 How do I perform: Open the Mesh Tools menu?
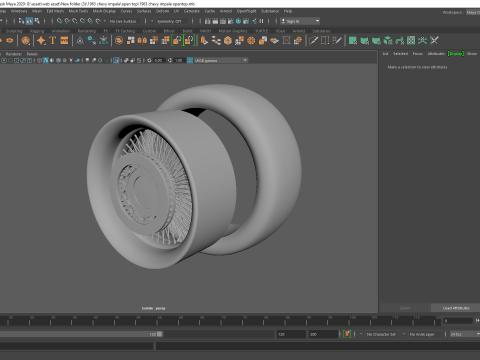[x=78, y=11]
